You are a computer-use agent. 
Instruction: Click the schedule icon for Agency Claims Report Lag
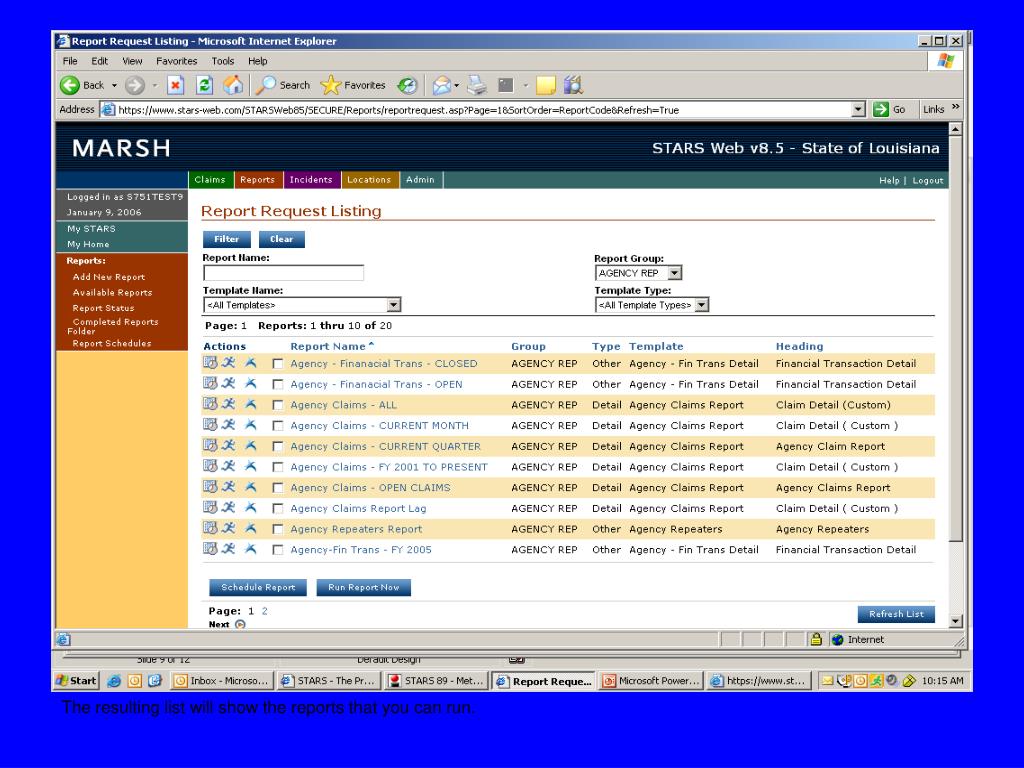210,507
